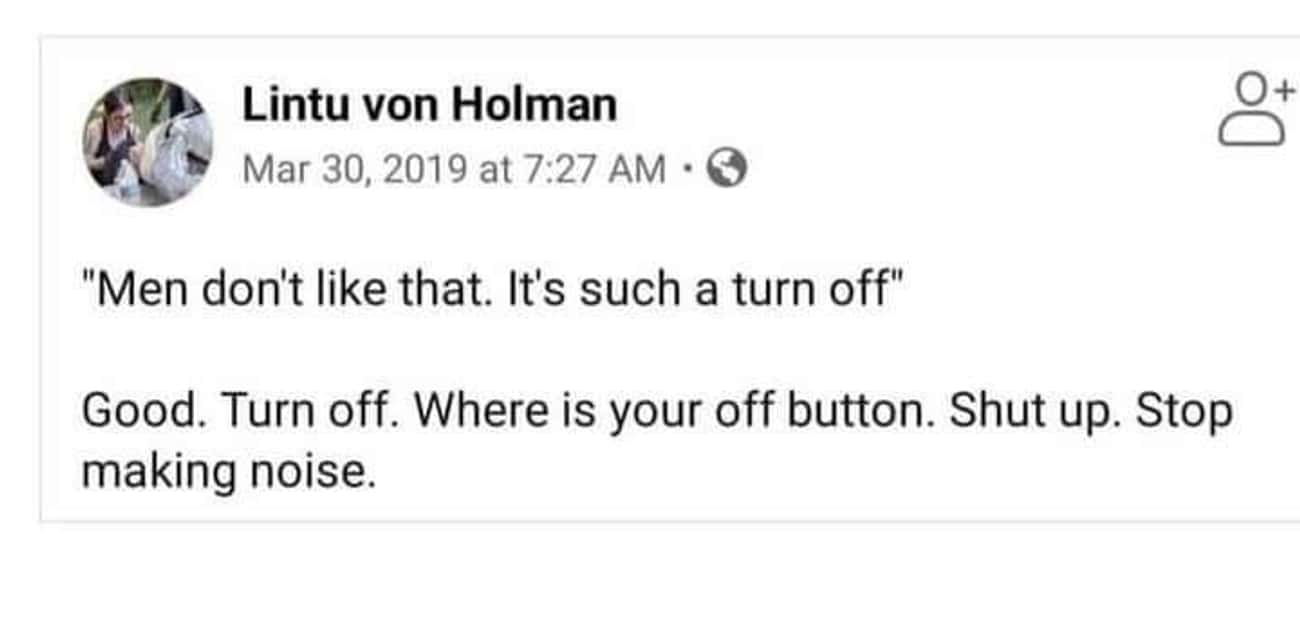Open the post via the "Mar 30, 2019" date
The height and width of the screenshot is (617, 1300).
(x=355, y=171)
